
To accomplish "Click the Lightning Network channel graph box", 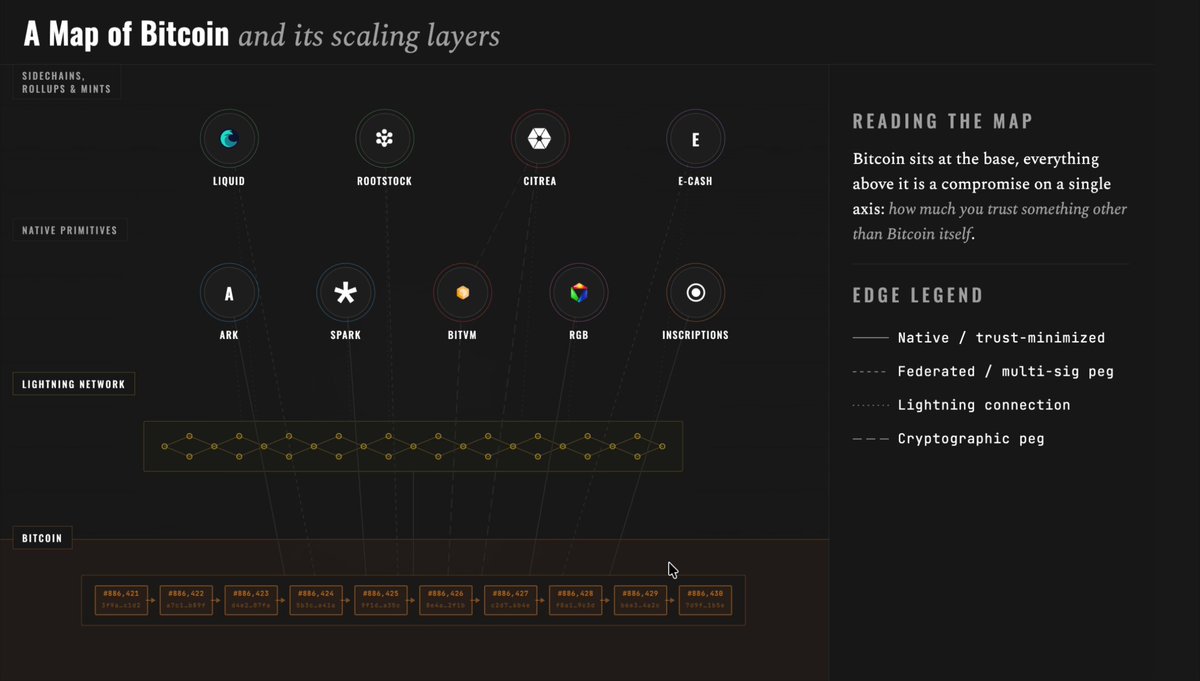I will [413, 446].
